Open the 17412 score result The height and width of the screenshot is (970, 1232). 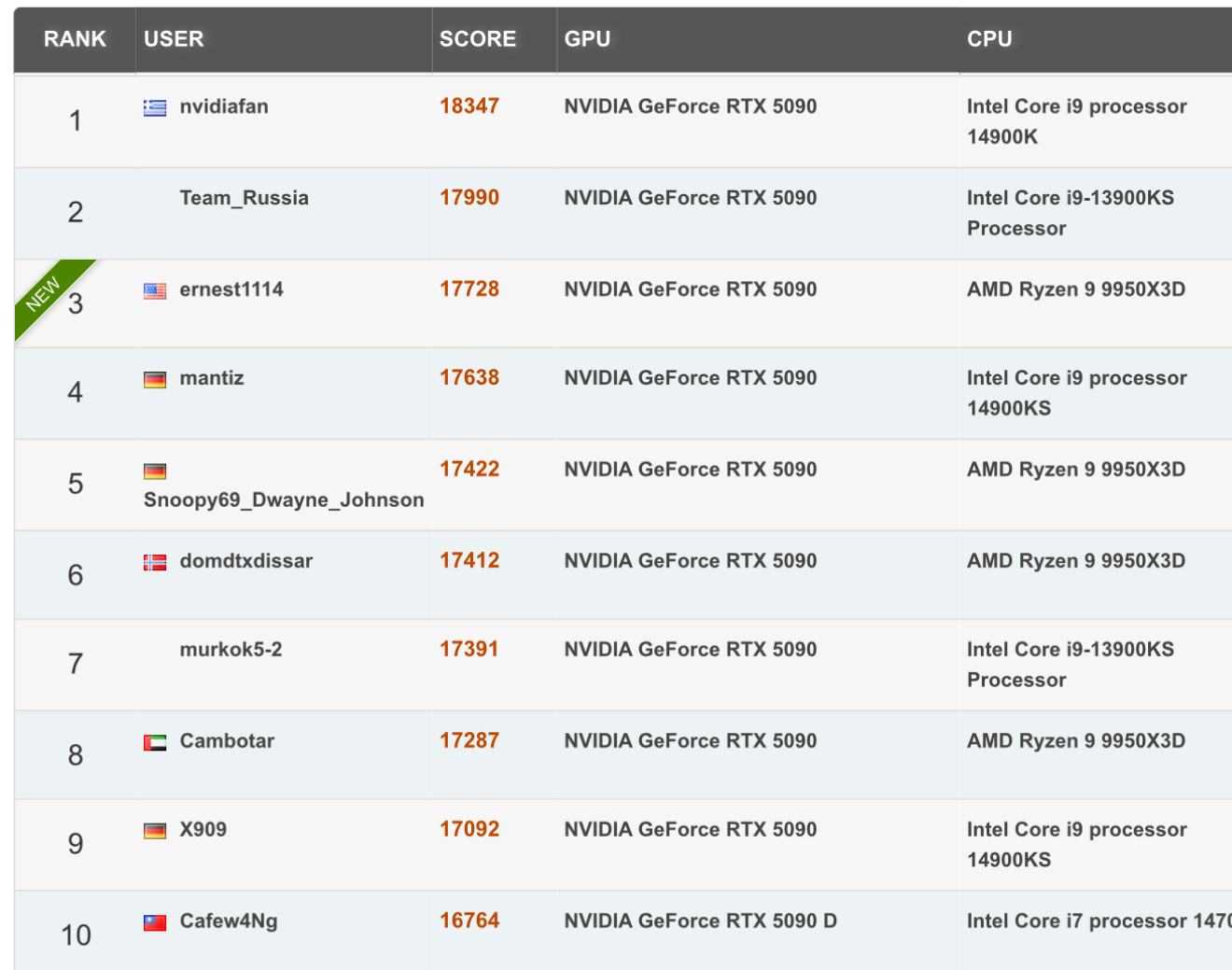(x=469, y=561)
